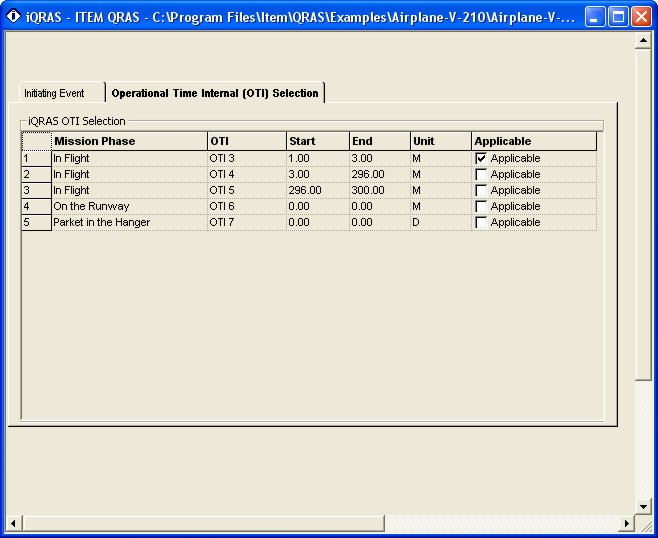Click the End column header
The width and height of the screenshot is (658, 538).
(378, 141)
